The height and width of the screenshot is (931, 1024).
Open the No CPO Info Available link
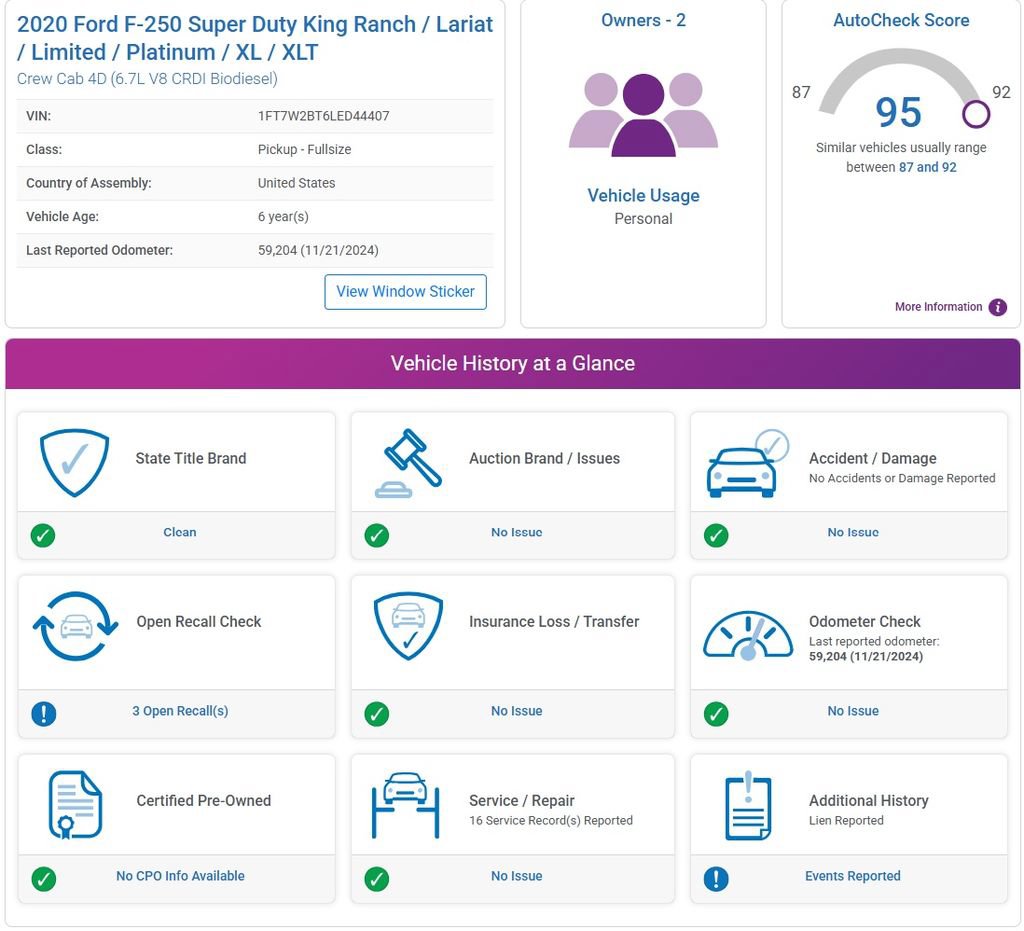180,876
